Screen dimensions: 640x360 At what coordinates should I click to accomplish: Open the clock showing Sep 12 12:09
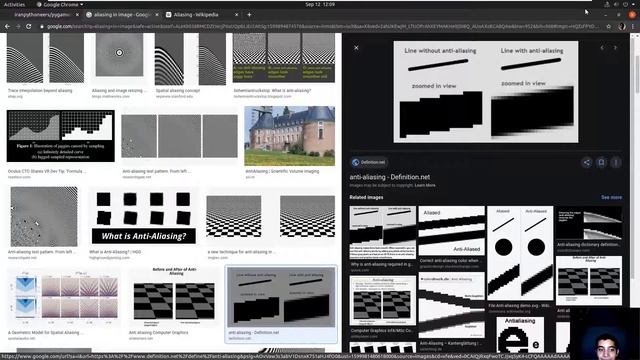[320, 4]
